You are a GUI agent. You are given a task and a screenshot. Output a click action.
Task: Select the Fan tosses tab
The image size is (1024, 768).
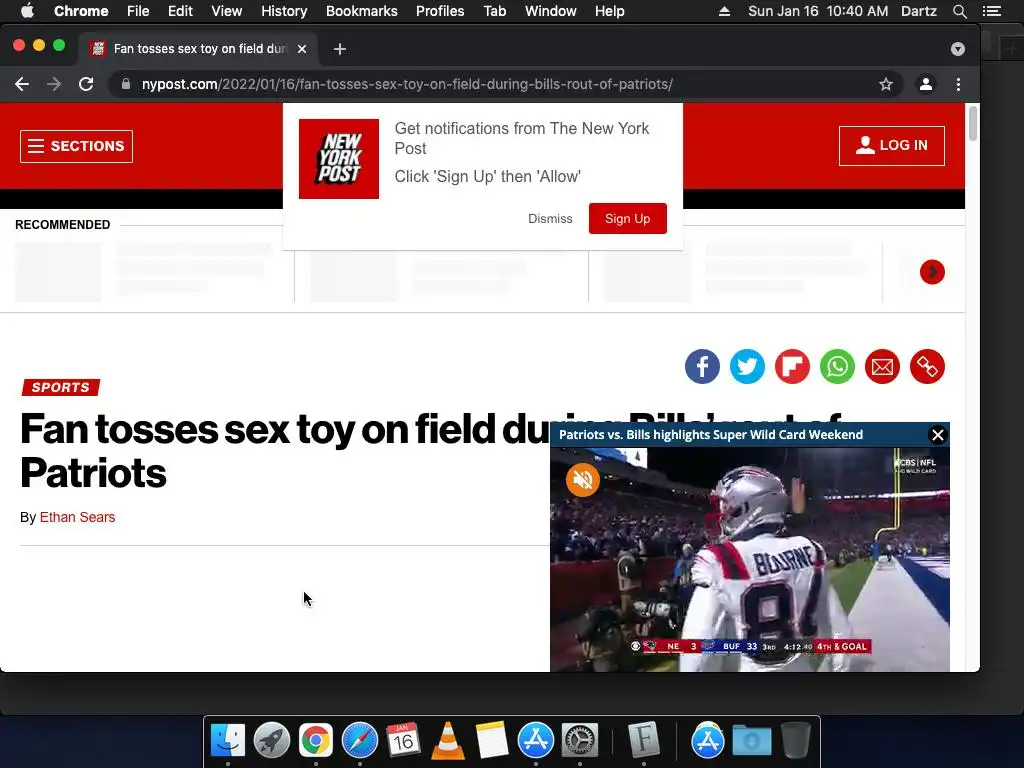coord(199,49)
